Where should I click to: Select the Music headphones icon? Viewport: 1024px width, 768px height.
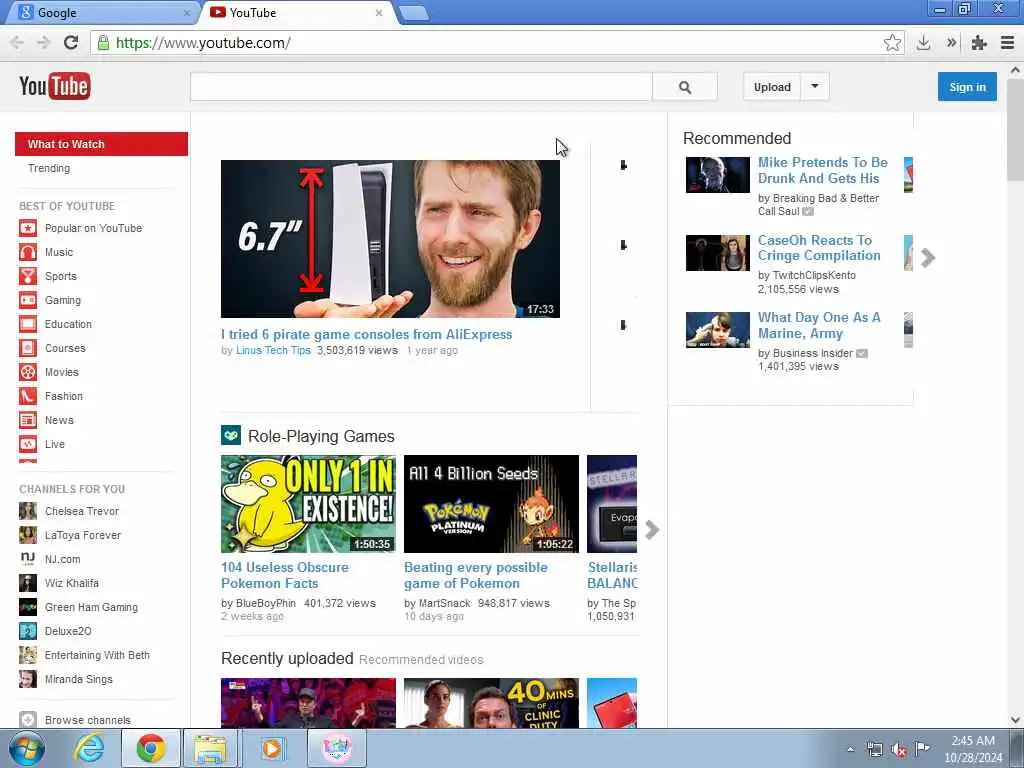pyautogui.click(x=27, y=252)
